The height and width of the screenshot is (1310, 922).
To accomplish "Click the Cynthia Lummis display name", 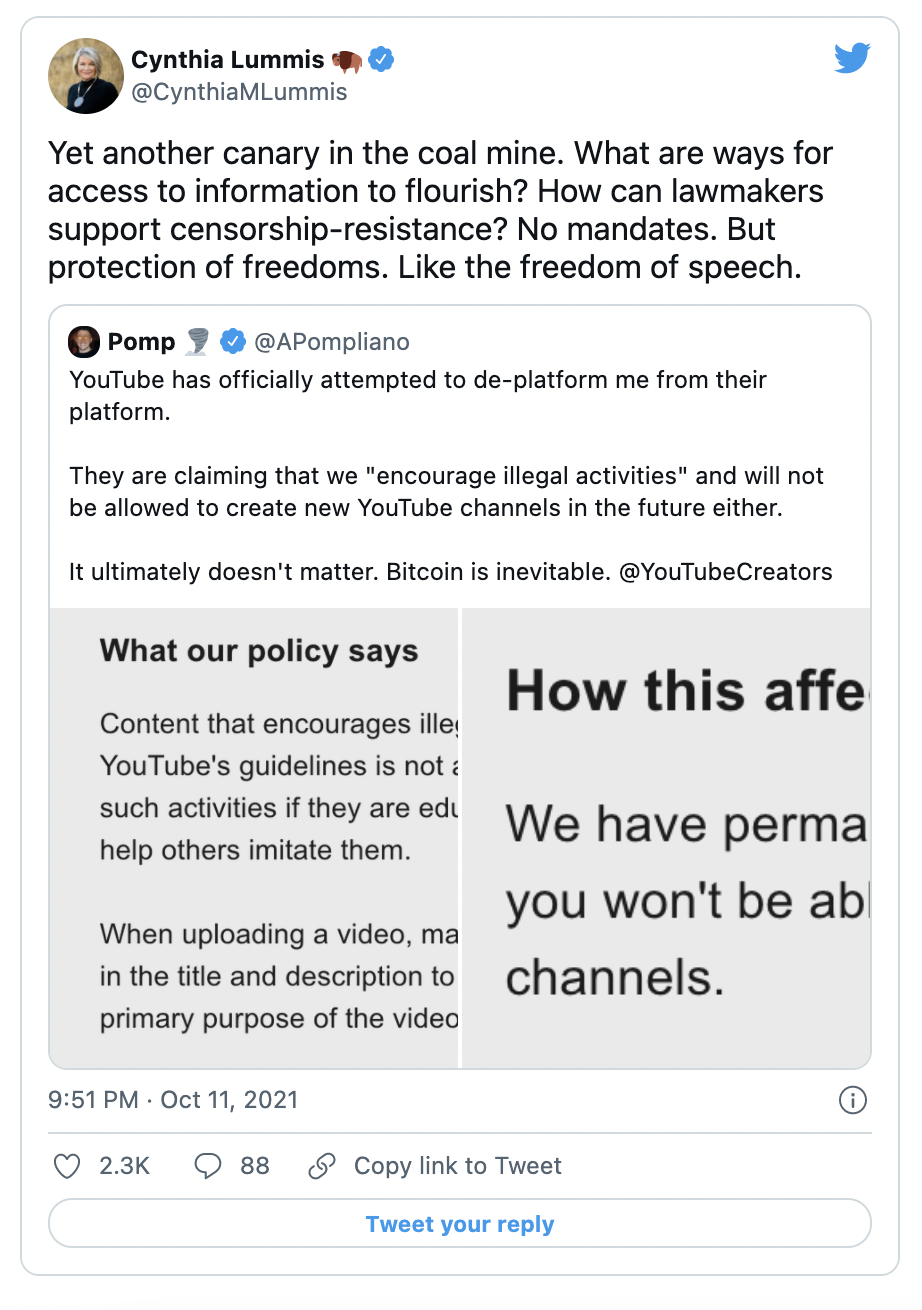I will click(228, 60).
